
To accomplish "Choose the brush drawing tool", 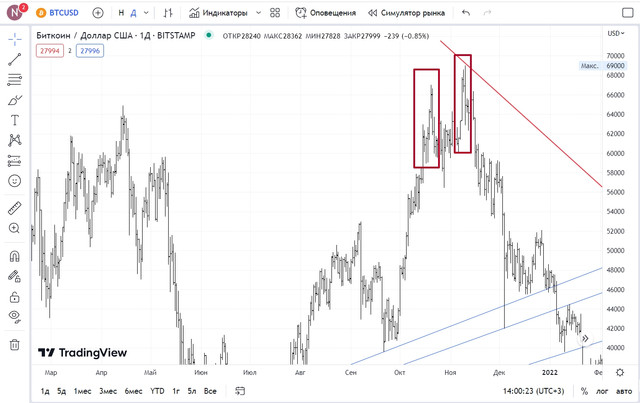I will click(15, 100).
